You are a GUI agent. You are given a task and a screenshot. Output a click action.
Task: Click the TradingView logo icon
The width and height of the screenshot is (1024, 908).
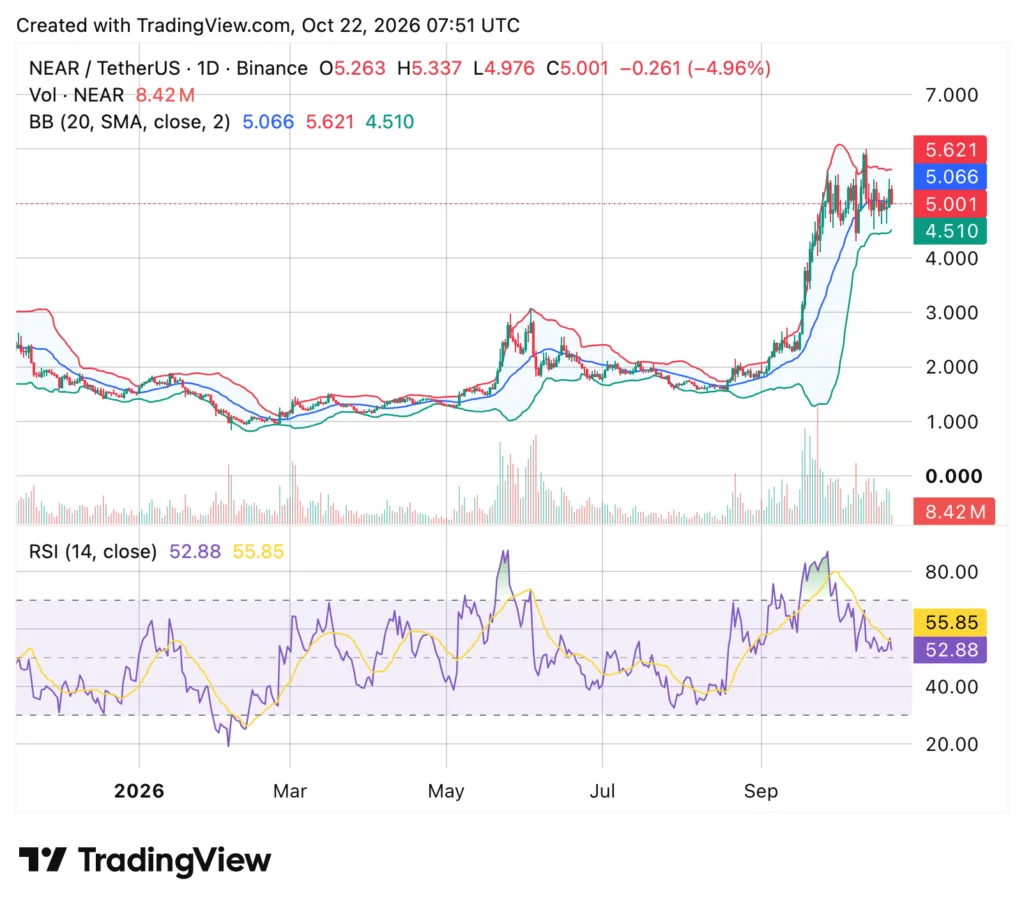[x=42, y=859]
